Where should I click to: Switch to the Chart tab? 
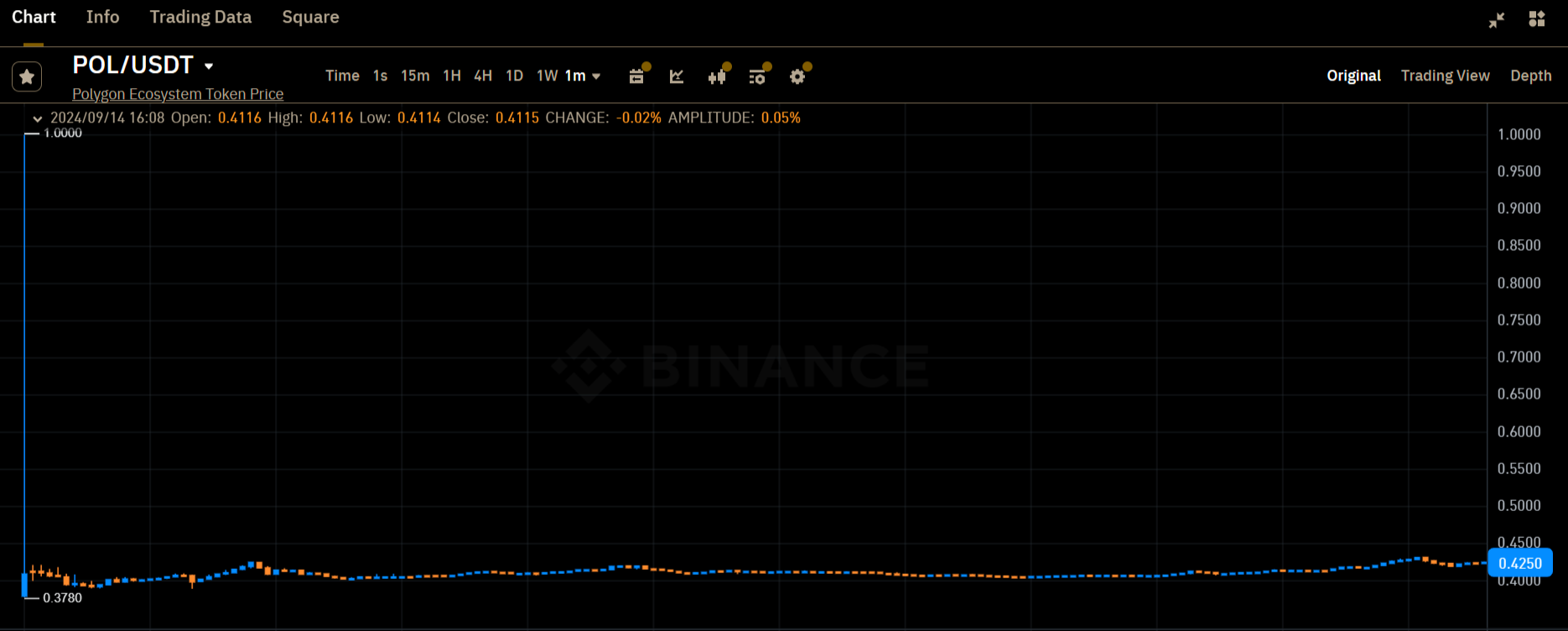(x=34, y=17)
